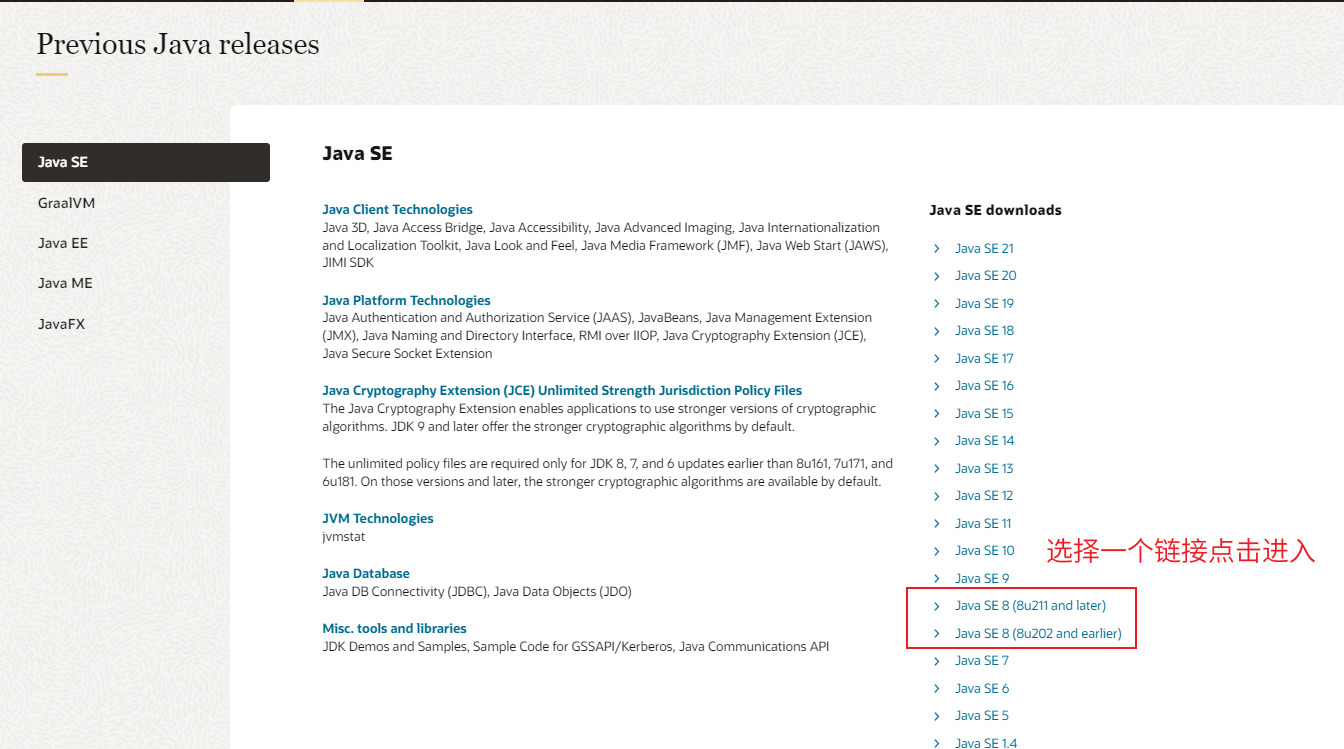The width and height of the screenshot is (1344, 749).
Task: Follow the JVM Technologies link
Action: coord(378,519)
